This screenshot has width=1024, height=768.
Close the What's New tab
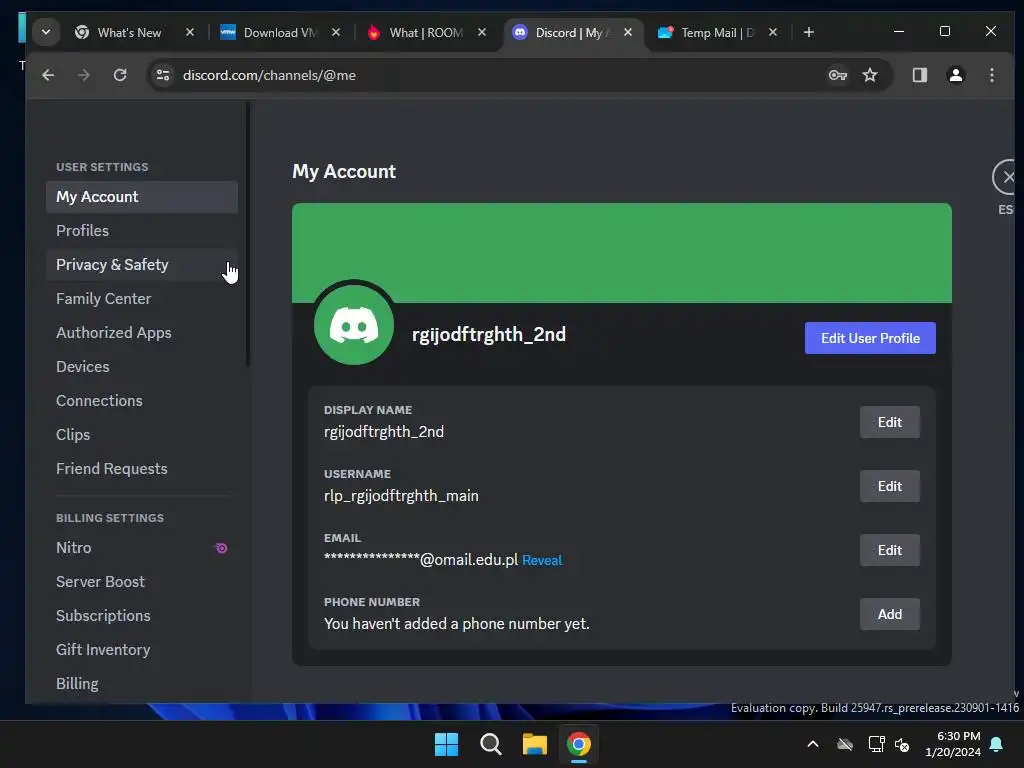190,32
